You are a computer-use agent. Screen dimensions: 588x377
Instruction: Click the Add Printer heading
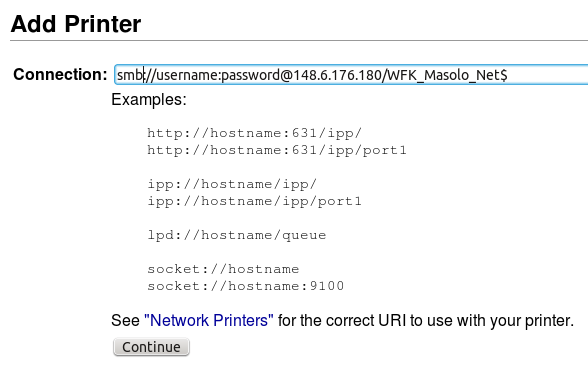click(x=76, y=24)
